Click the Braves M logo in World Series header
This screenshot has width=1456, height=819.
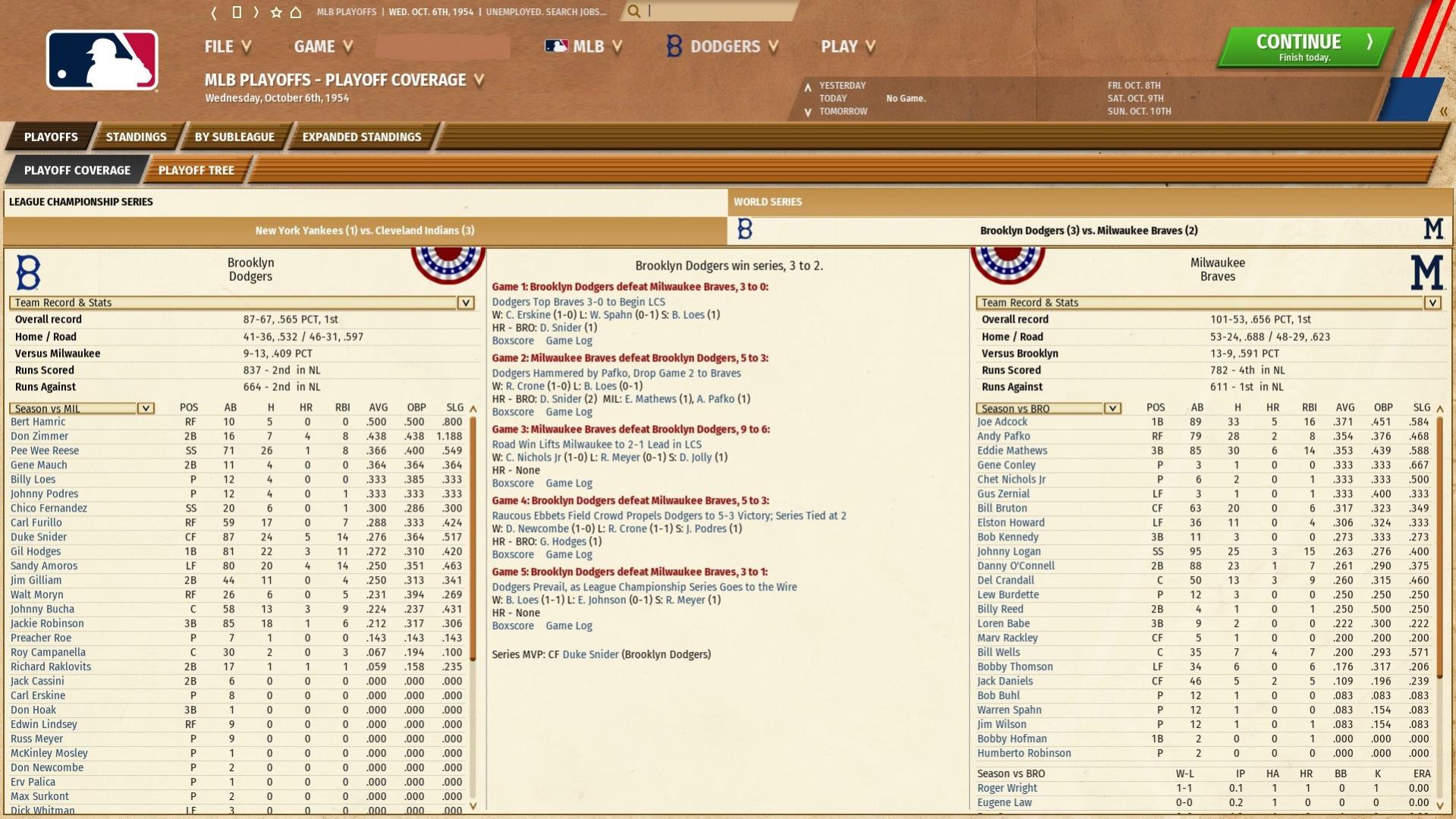[x=1433, y=229]
